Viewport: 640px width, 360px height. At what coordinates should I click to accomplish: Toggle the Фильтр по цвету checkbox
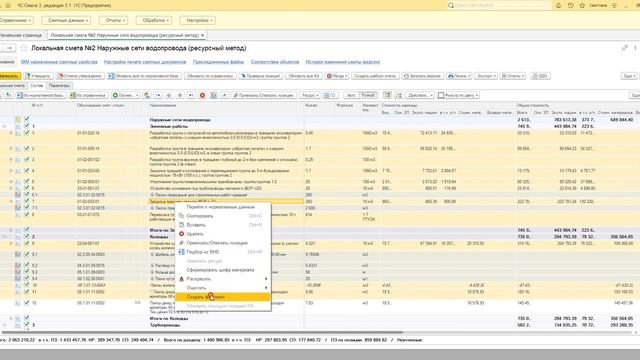(x=441, y=95)
